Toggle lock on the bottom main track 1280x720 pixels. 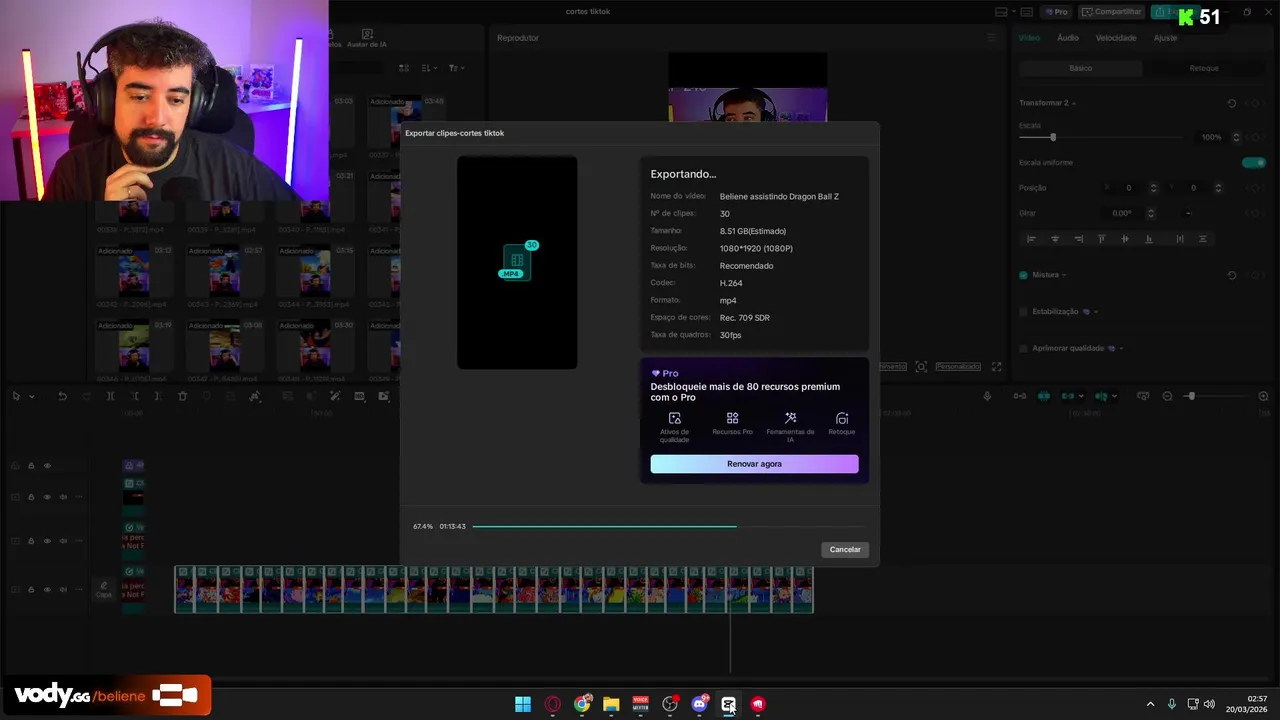(x=31, y=590)
